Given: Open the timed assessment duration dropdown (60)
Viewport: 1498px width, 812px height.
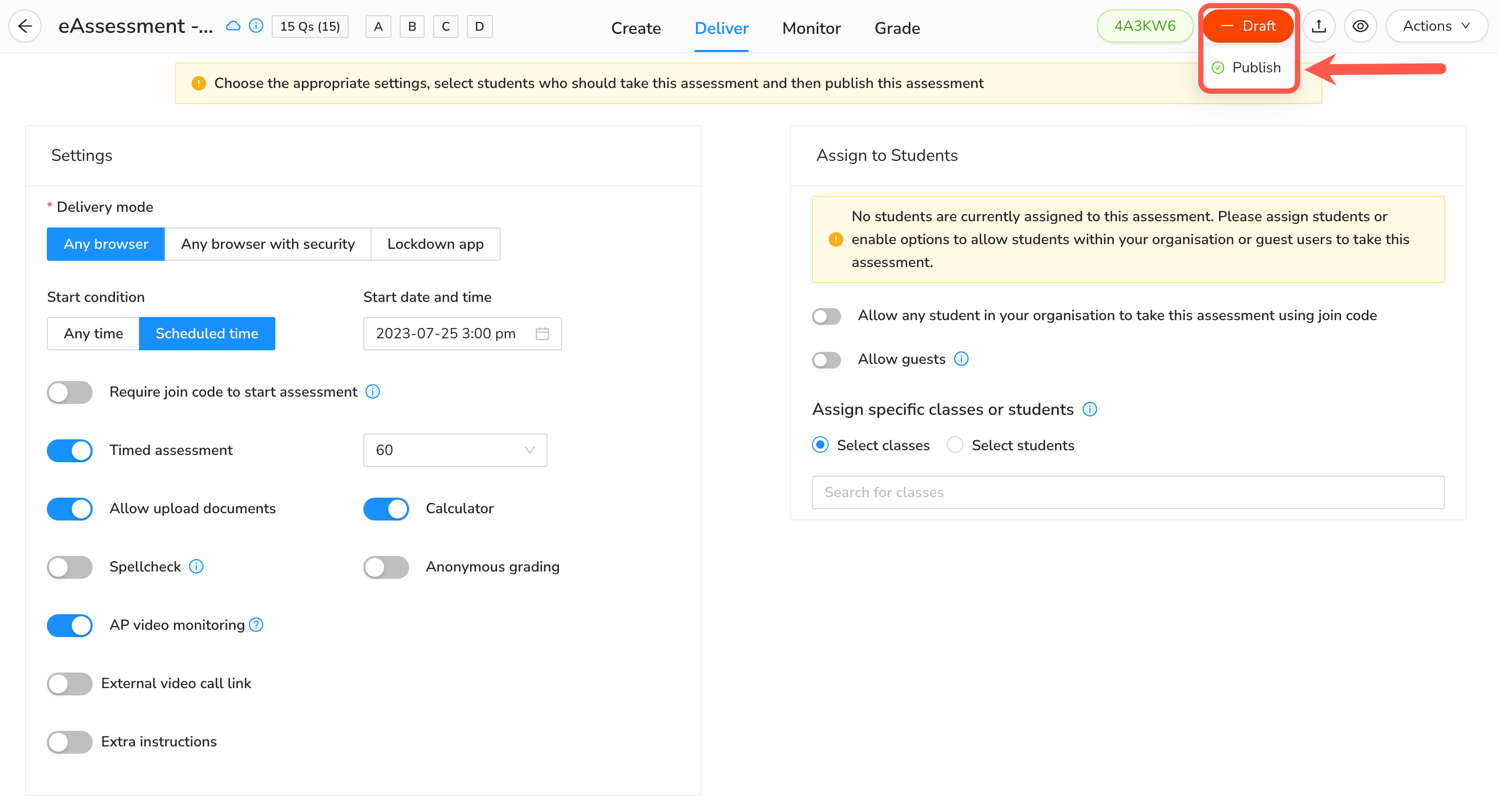Looking at the screenshot, I should tap(455, 450).
